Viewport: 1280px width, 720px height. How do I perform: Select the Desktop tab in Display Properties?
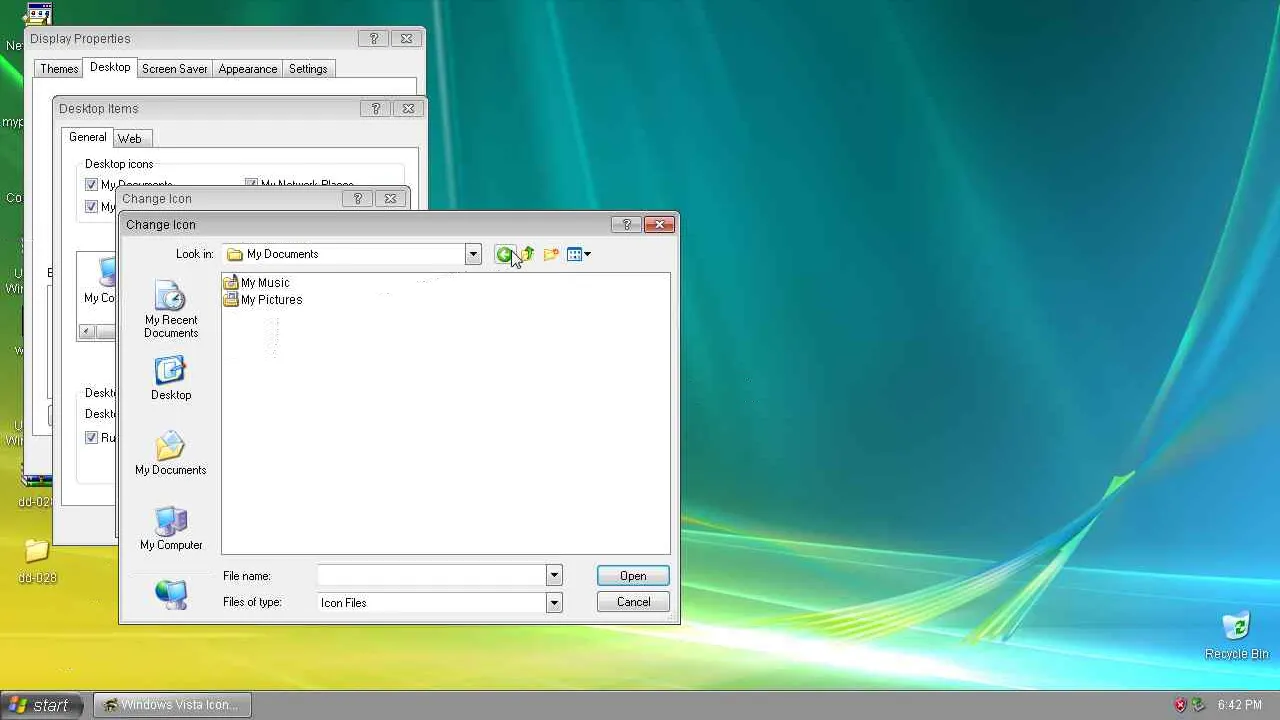click(x=110, y=67)
